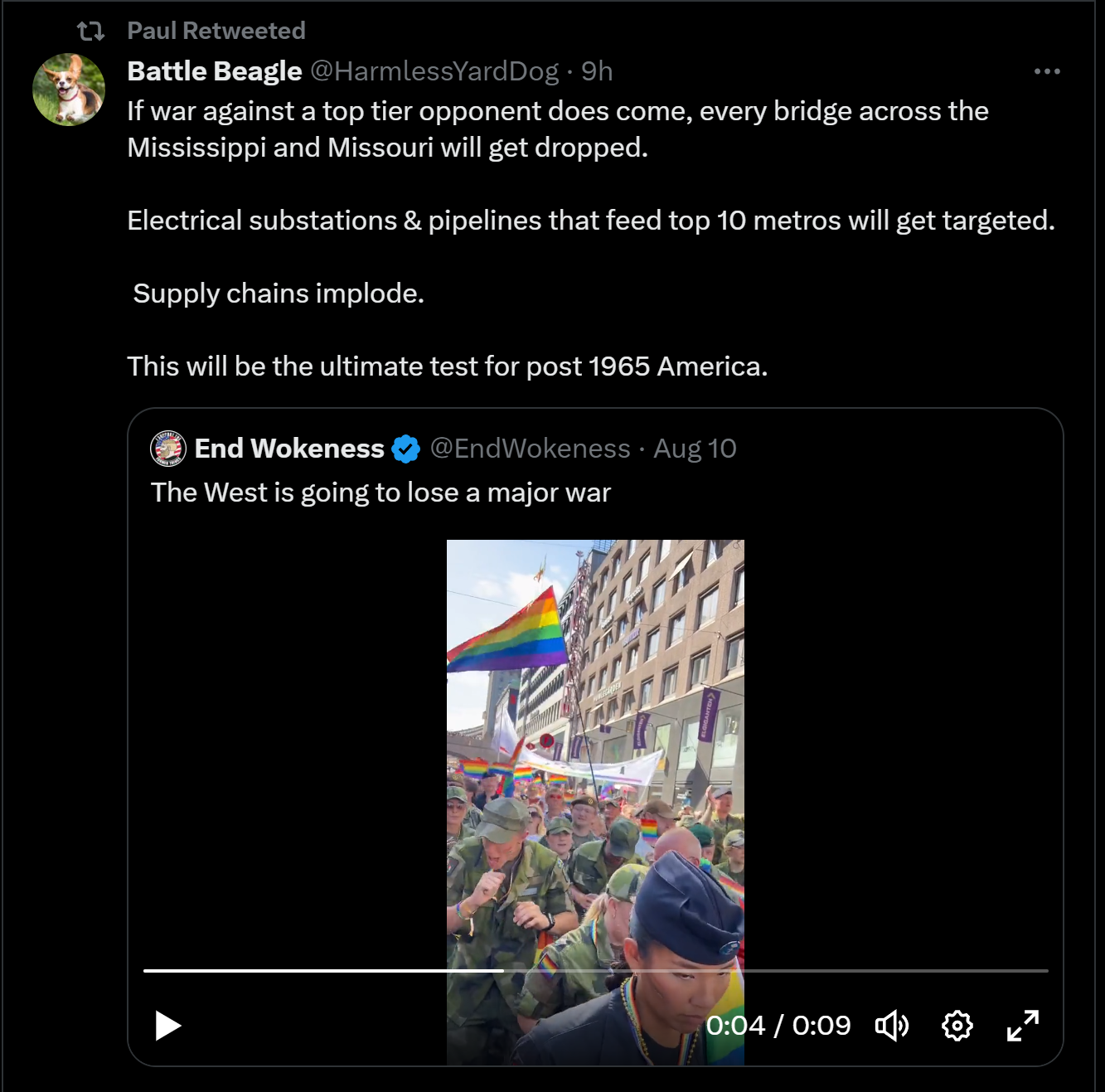Open the @HarmlessYardDog handle
Viewport: 1105px width, 1092px height.
434,71
